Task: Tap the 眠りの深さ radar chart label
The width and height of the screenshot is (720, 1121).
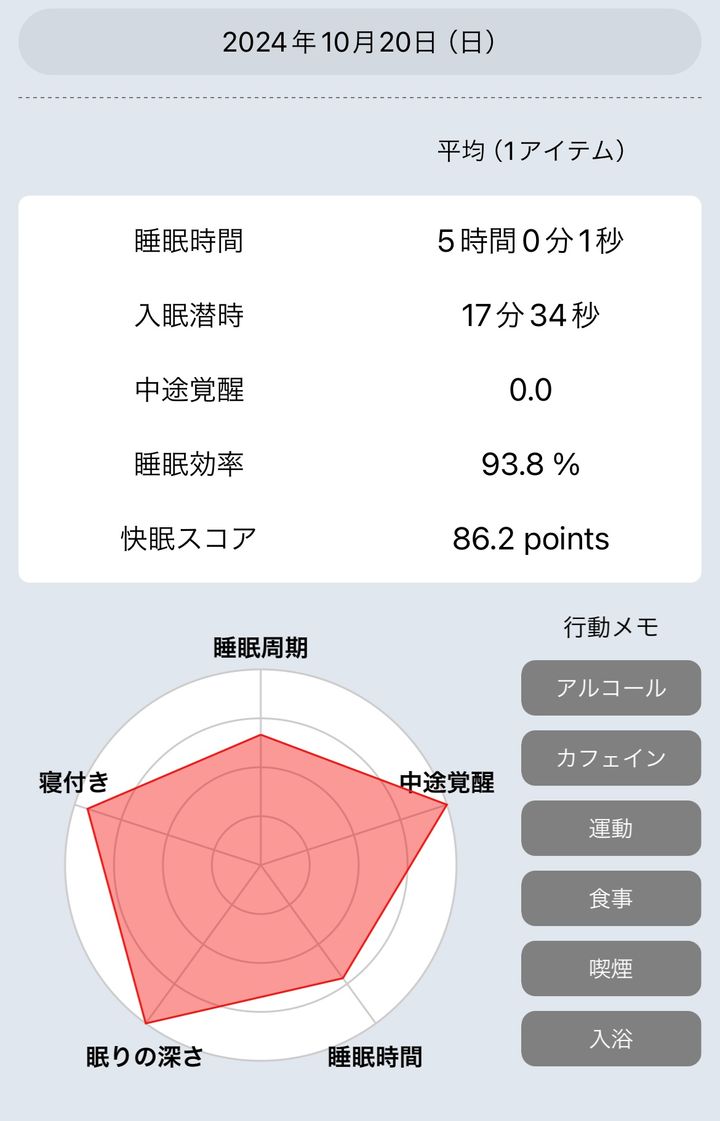Action: point(145,1056)
